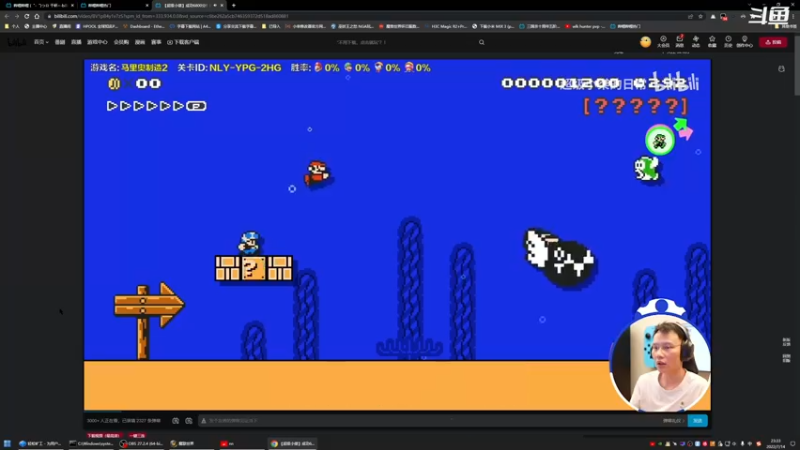Go back with the browser back arrow
Screen dimensions: 800x450
coord(7,16)
